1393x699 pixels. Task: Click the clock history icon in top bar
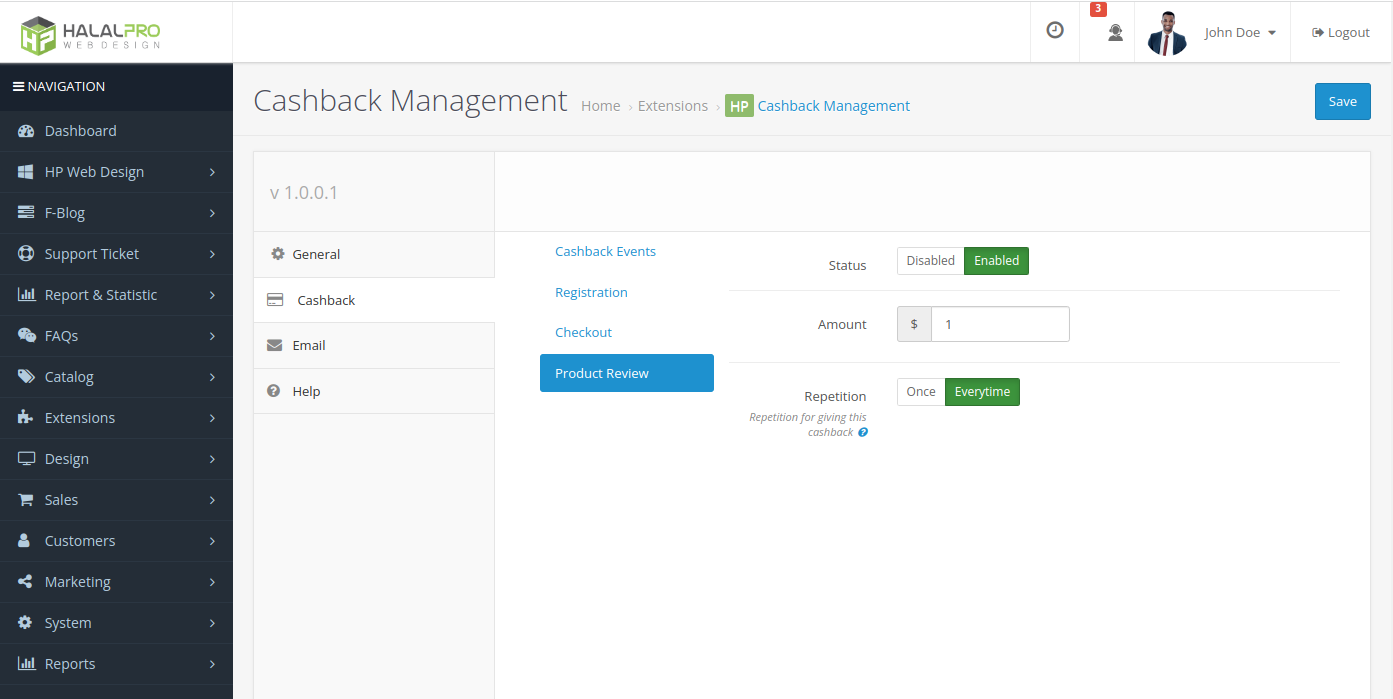point(1054,30)
